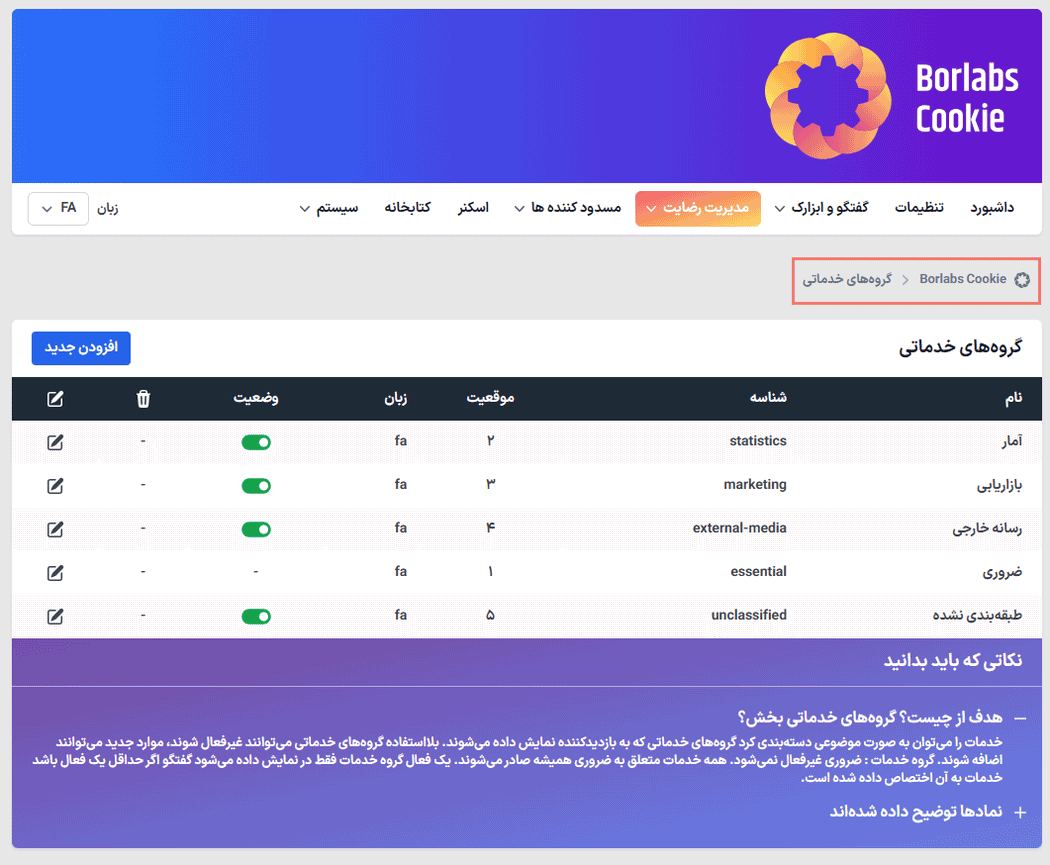
Task: Open تنظیمات from the top menu
Action: (920, 207)
